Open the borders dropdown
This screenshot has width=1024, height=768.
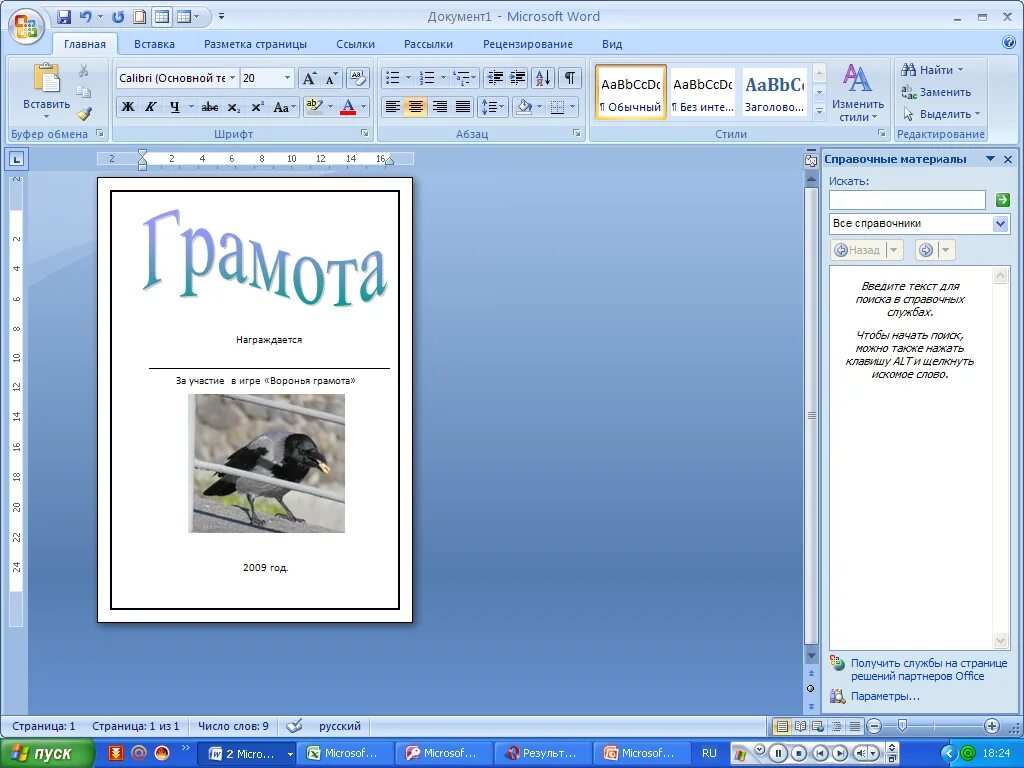[x=573, y=106]
